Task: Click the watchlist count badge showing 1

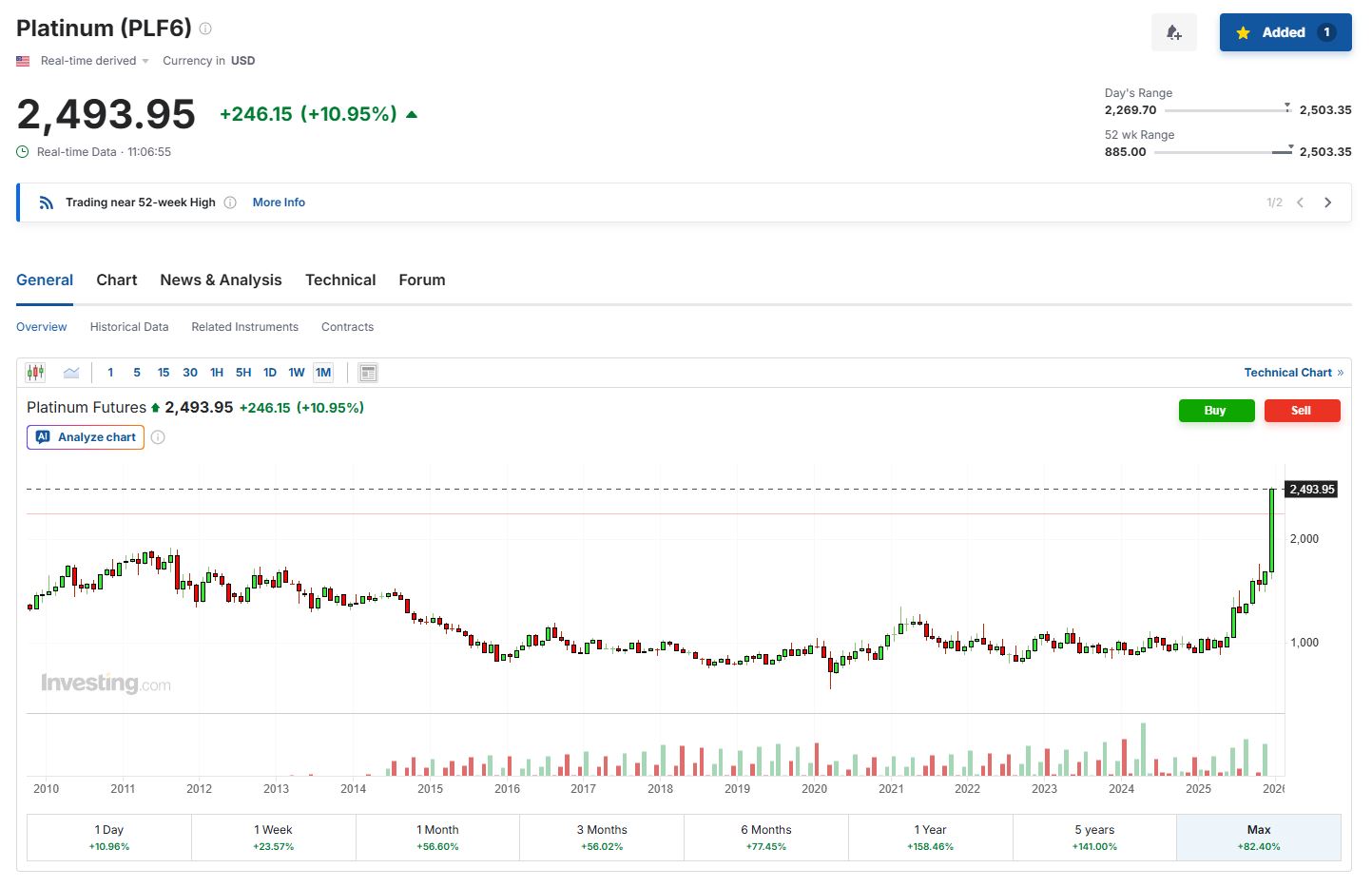Action: point(1326,32)
